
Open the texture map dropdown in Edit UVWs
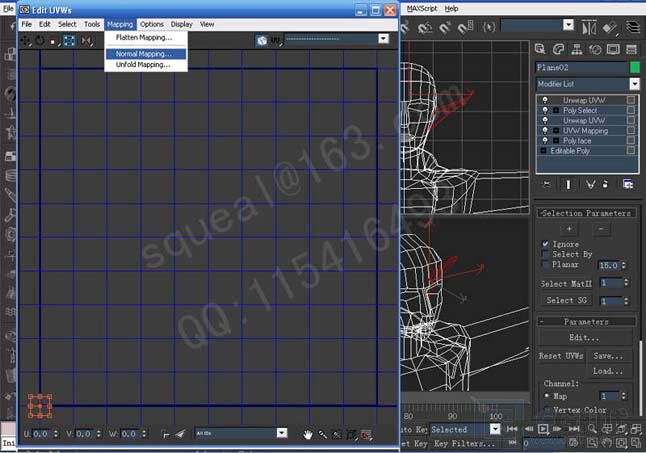click(x=337, y=39)
